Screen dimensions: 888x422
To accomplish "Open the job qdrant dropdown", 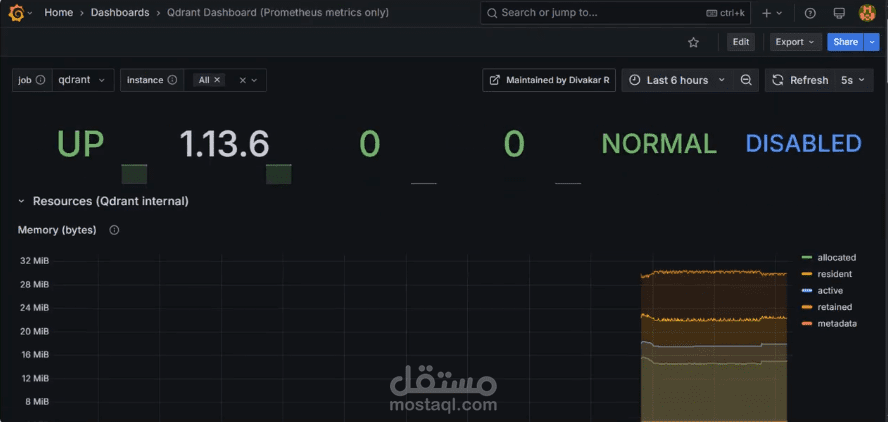I will pyautogui.click(x=83, y=80).
